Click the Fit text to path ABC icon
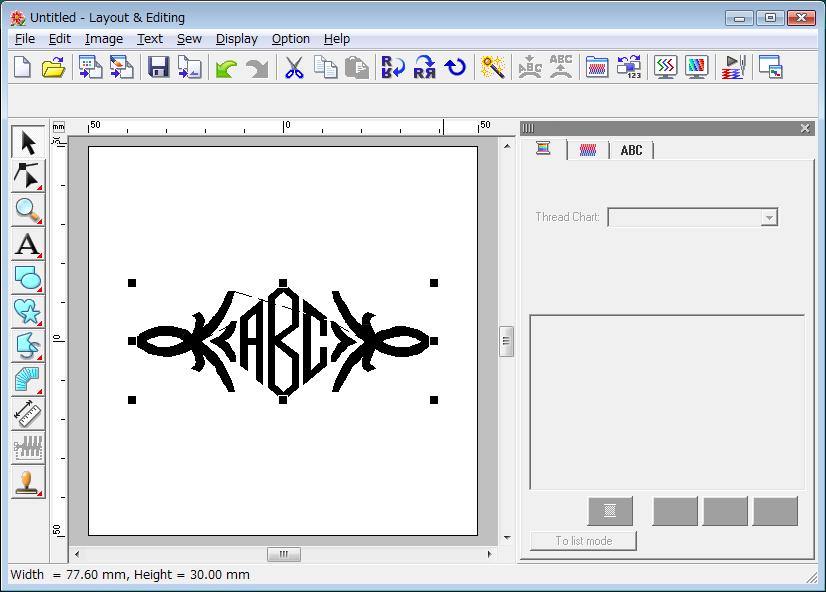Viewport: 826px width, 592px height. pyautogui.click(x=529, y=67)
